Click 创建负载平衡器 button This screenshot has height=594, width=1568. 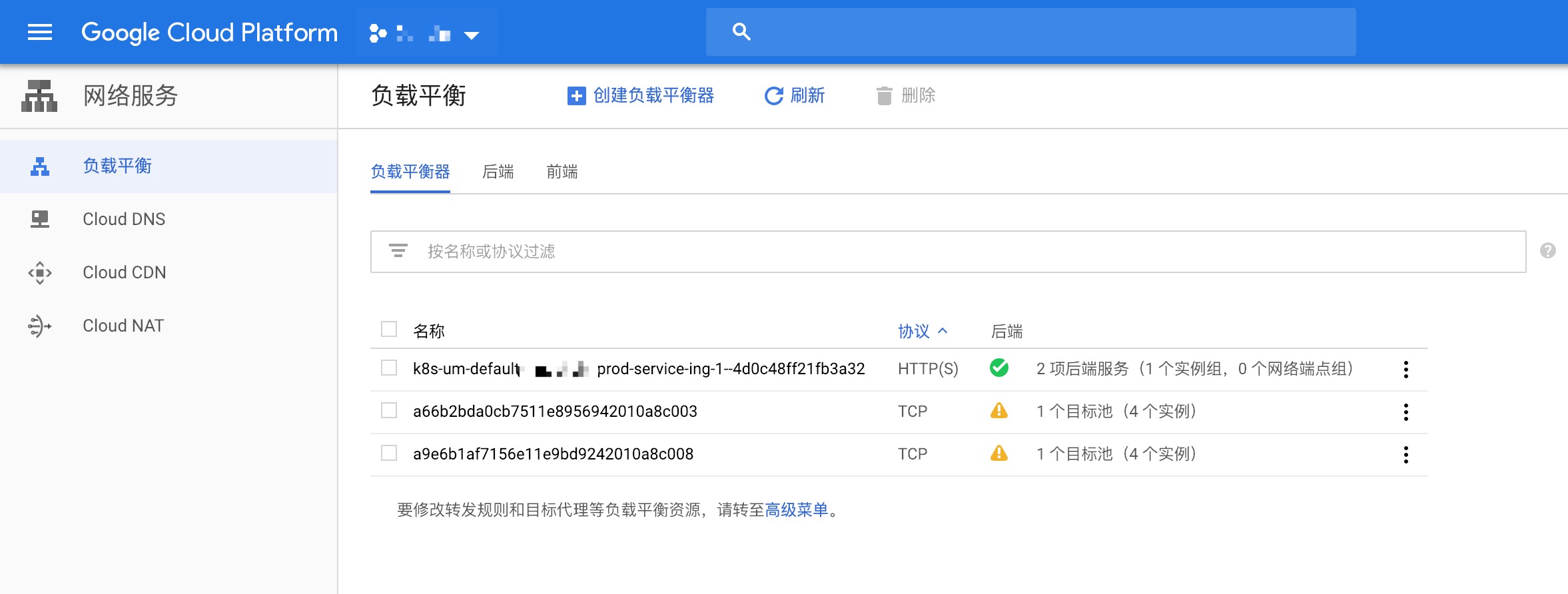[x=641, y=96]
